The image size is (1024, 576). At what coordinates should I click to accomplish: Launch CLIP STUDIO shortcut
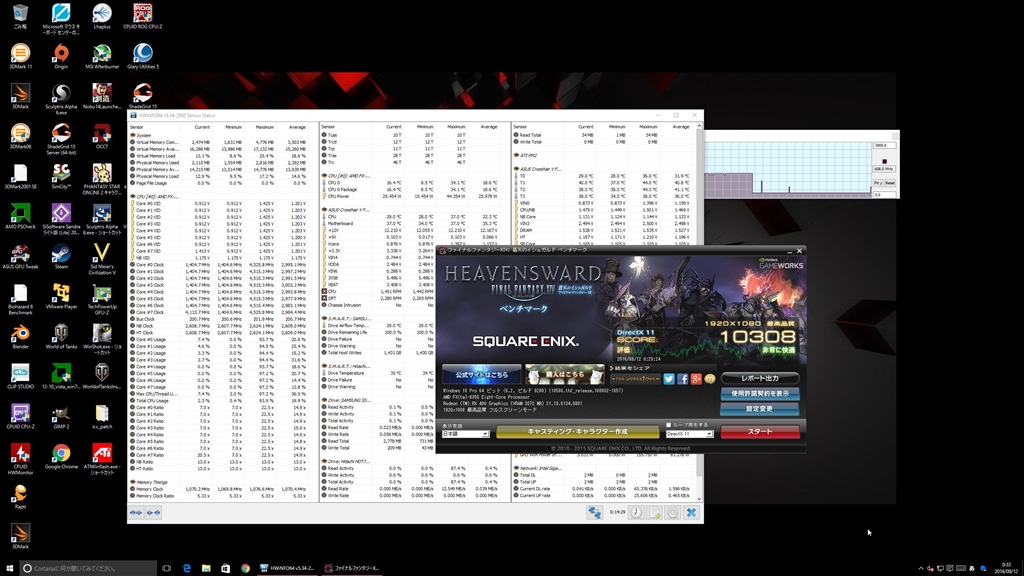click(x=20, y=376)
